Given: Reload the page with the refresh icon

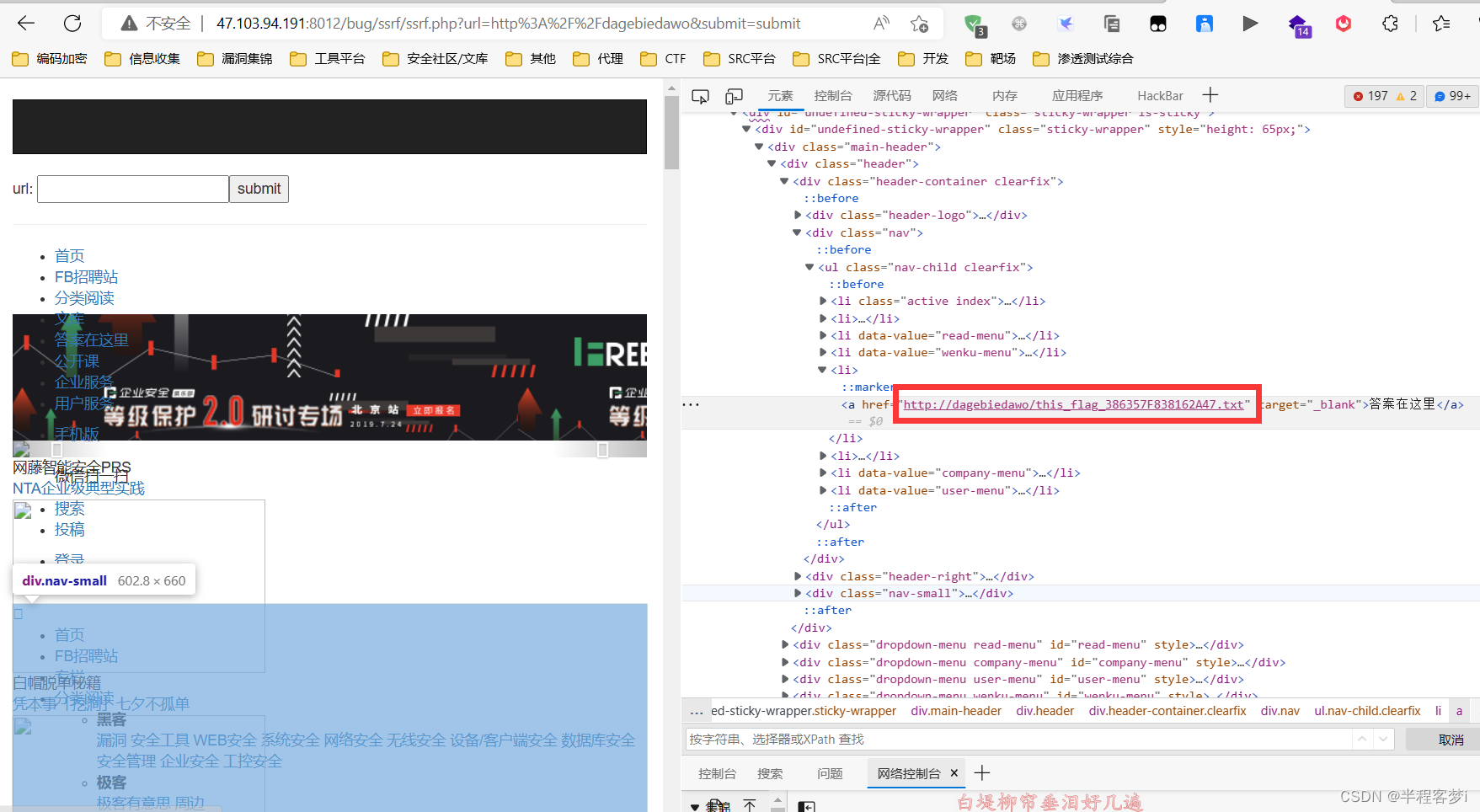Looking at the screenshot, I should click(72, 24).
